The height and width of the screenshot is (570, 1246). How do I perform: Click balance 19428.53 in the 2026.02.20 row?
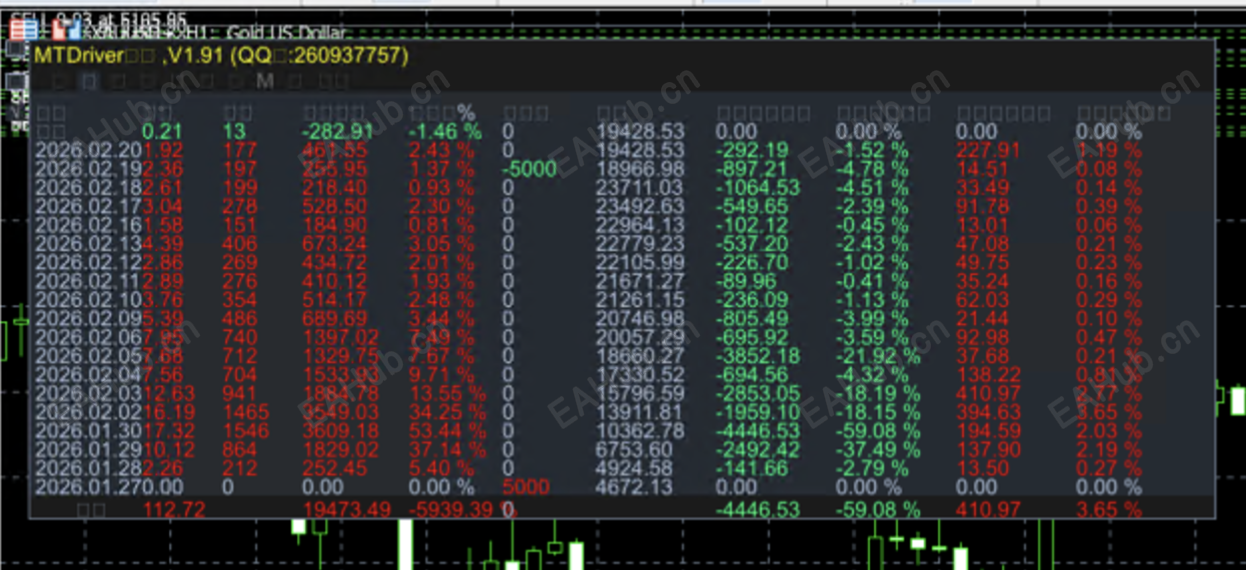click(641, 150)
